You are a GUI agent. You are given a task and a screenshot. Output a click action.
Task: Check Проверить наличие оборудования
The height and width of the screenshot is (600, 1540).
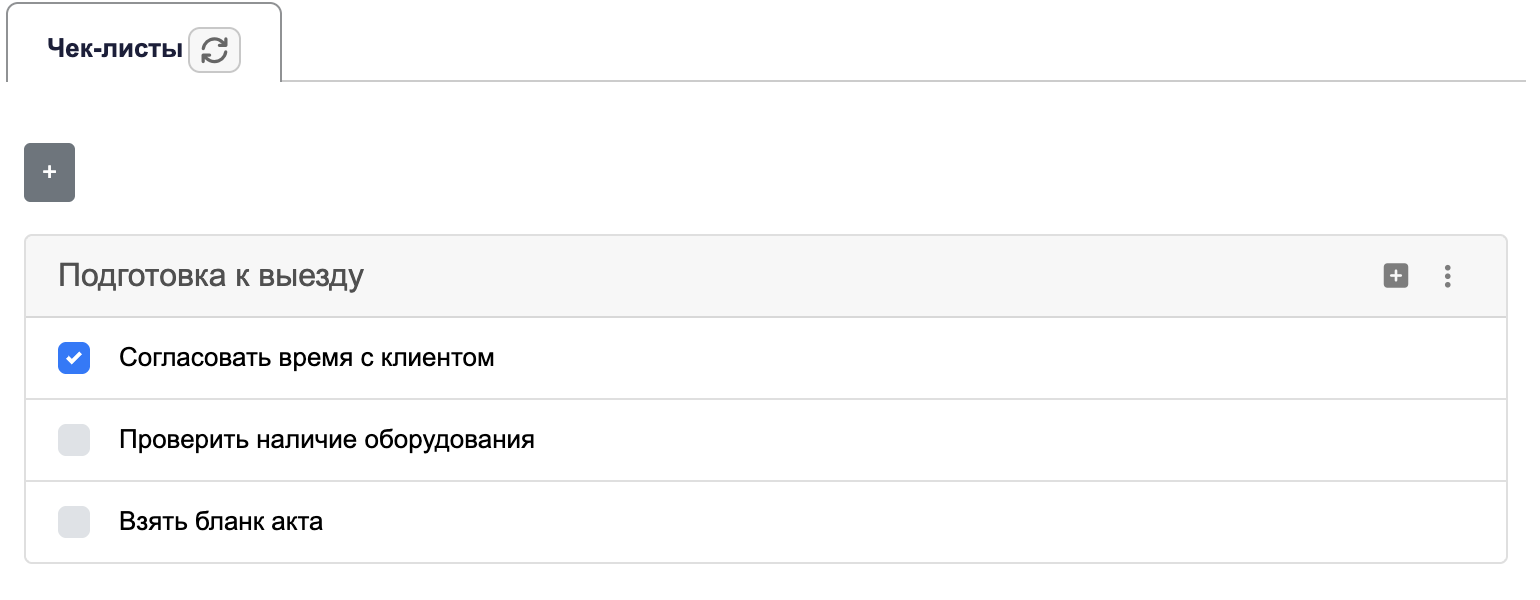coord(74,440)
